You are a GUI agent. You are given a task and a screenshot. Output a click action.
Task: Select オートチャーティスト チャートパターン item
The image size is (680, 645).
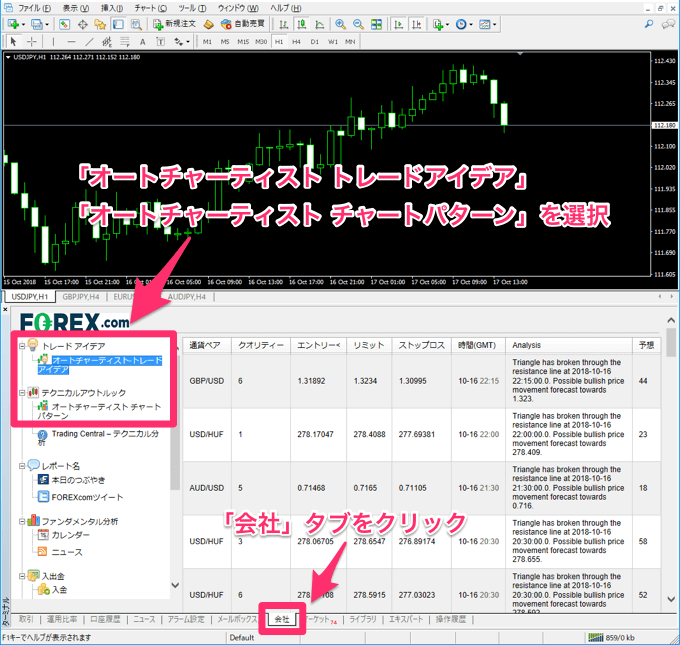99,411
